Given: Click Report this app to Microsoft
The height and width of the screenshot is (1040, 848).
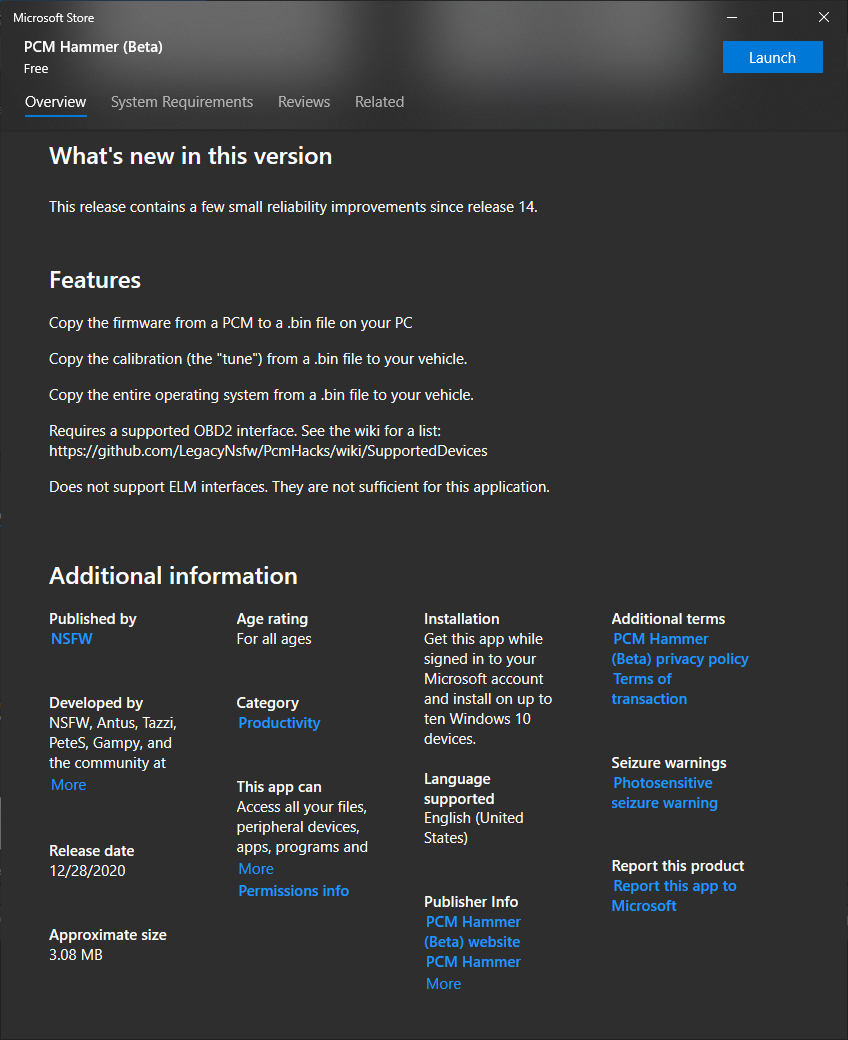Looking at the screenshot, I should tap(674, 895).
